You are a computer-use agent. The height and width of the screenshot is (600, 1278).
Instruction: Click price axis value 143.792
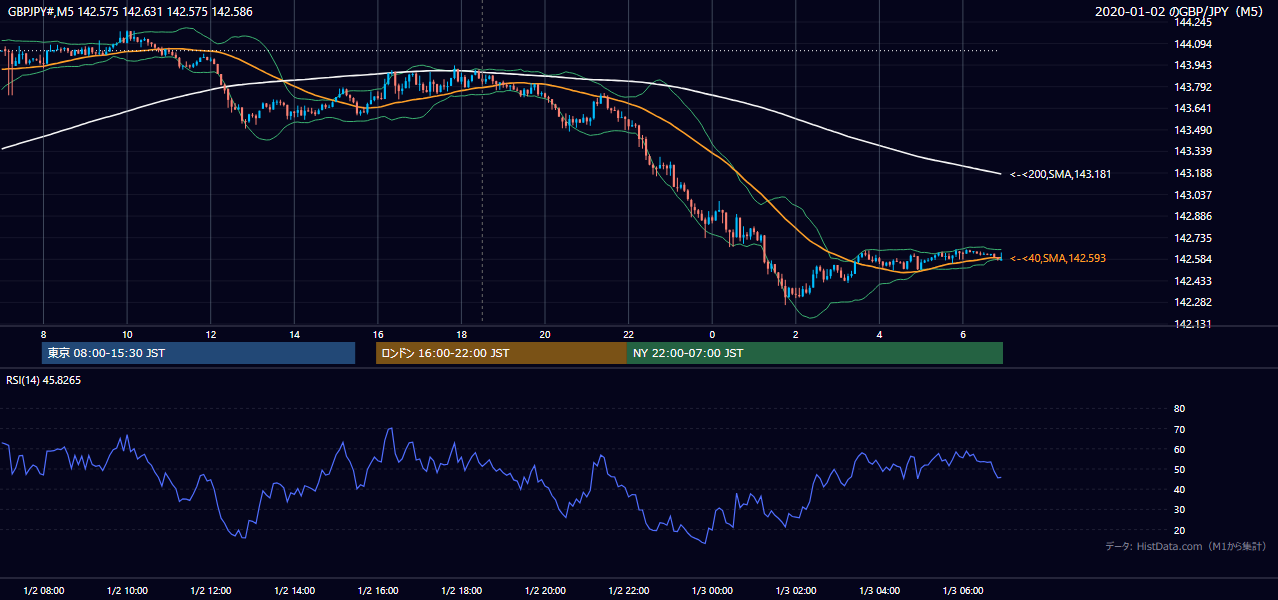(x=1195, y=87)
